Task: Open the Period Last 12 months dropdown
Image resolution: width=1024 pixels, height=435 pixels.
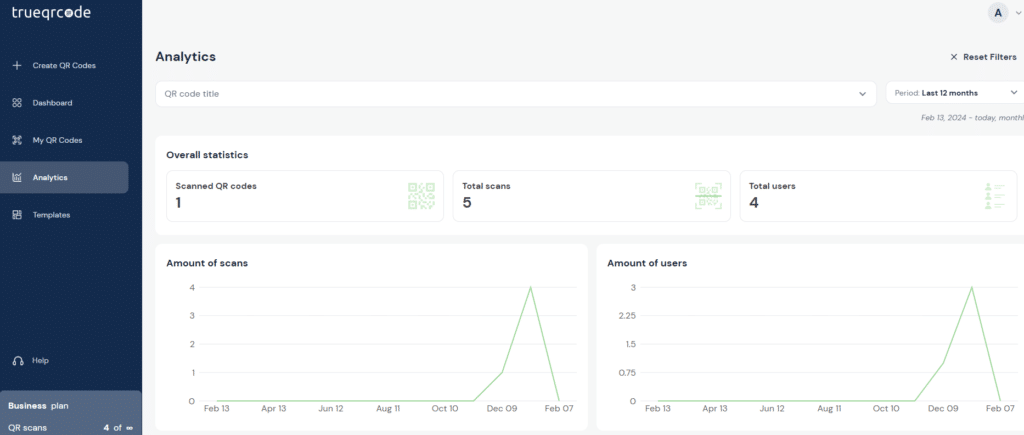Action: click(x=955, y=93)
